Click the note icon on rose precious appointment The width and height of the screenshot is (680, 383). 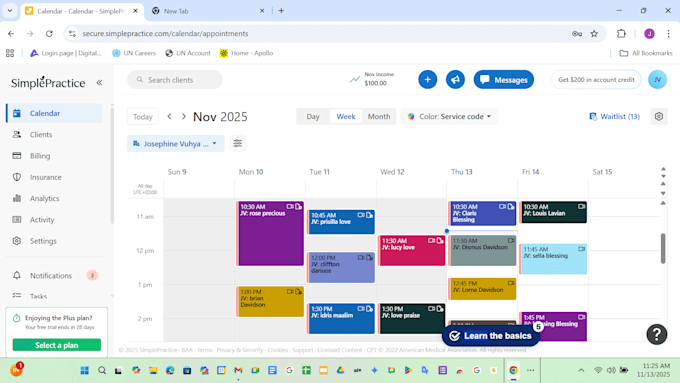click(298, 207)
